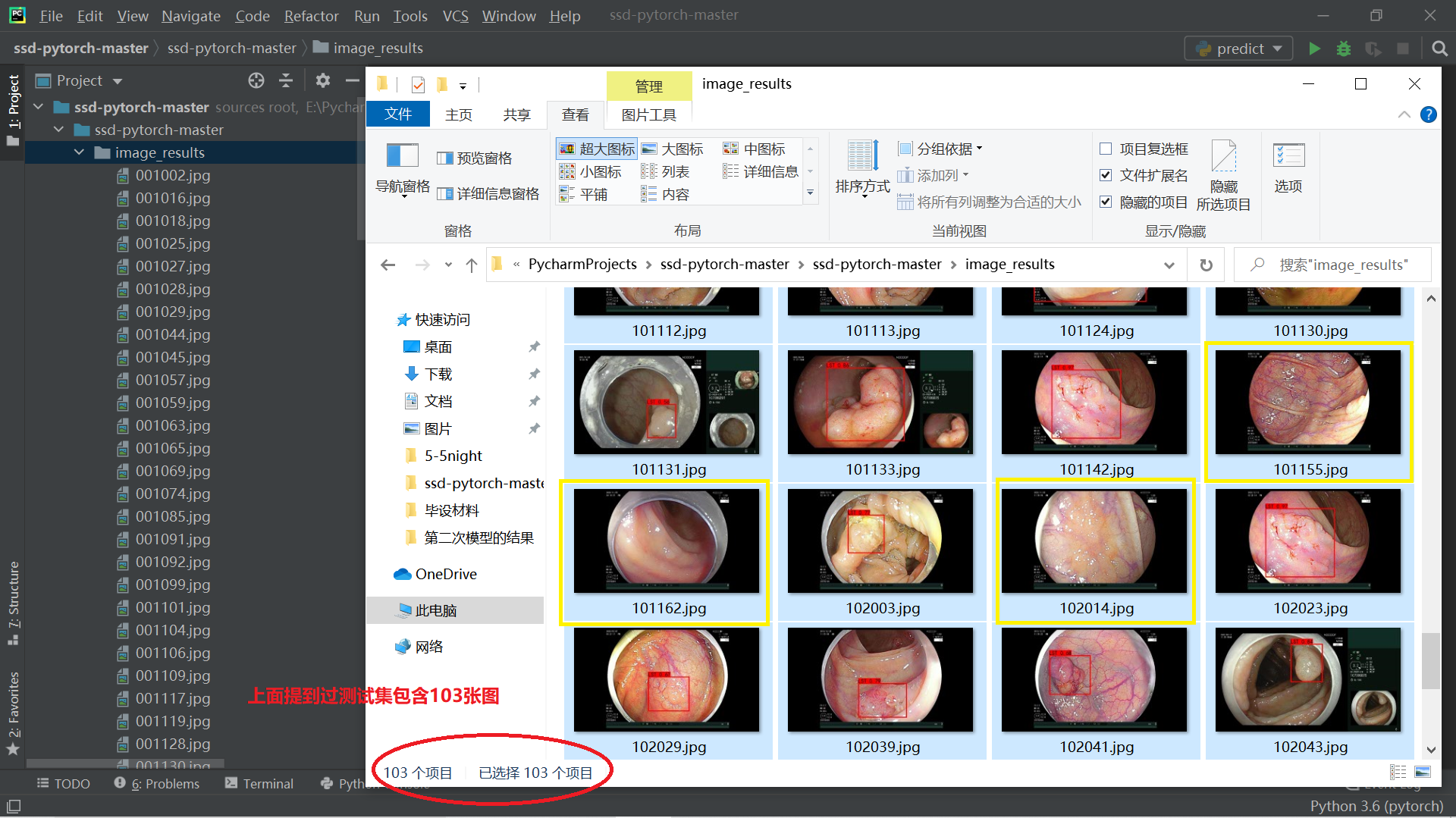Open Search Everywhere with the magnifier icon
This screenshot has height=818, width=1456.
click(1439, 48)
